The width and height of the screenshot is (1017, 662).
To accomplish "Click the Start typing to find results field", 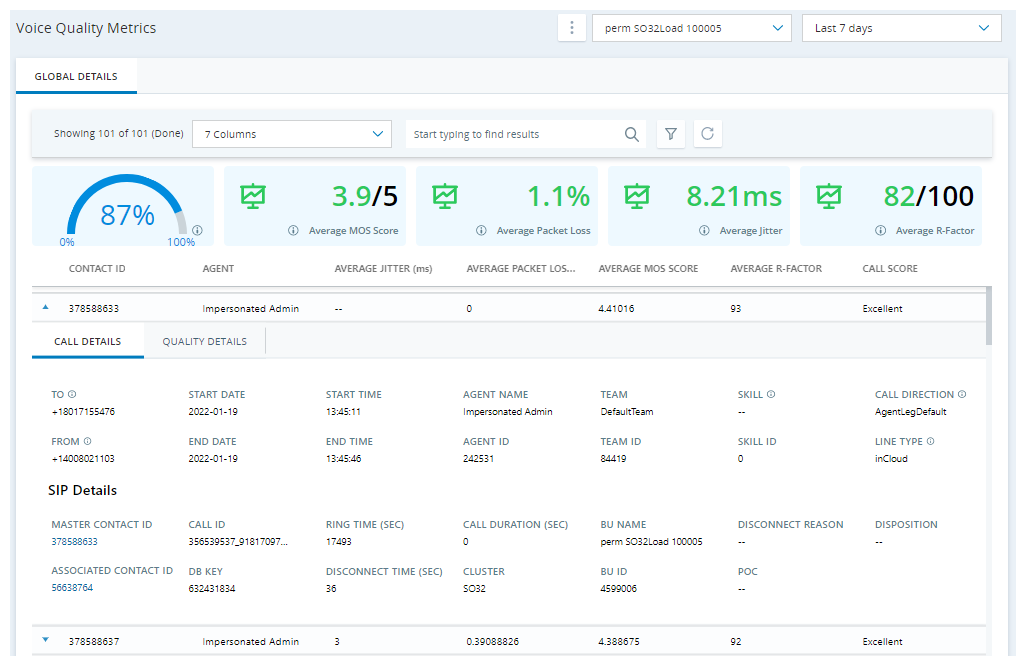I will [x=516, y=134].
